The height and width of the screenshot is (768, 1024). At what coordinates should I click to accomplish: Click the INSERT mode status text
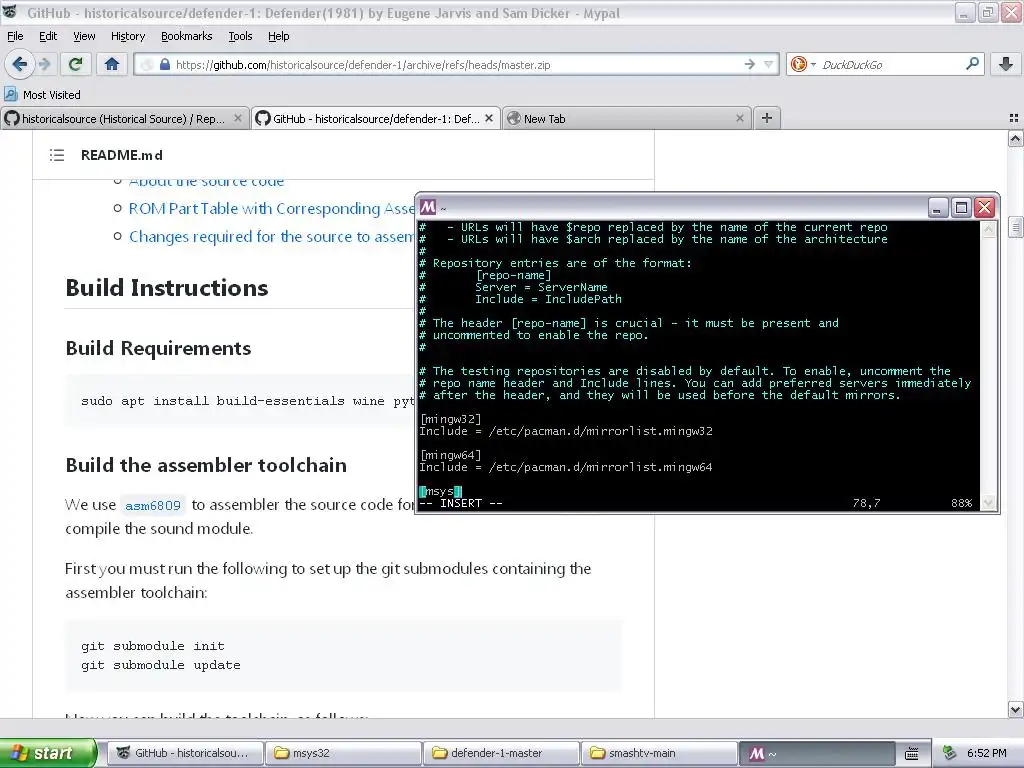click(x=460, y=504)
